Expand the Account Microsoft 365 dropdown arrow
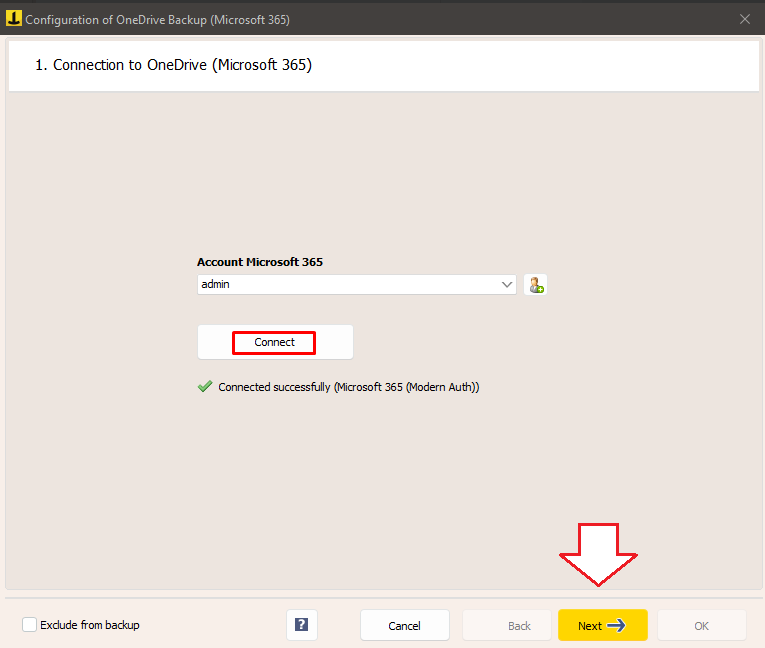 pos(506,284)
